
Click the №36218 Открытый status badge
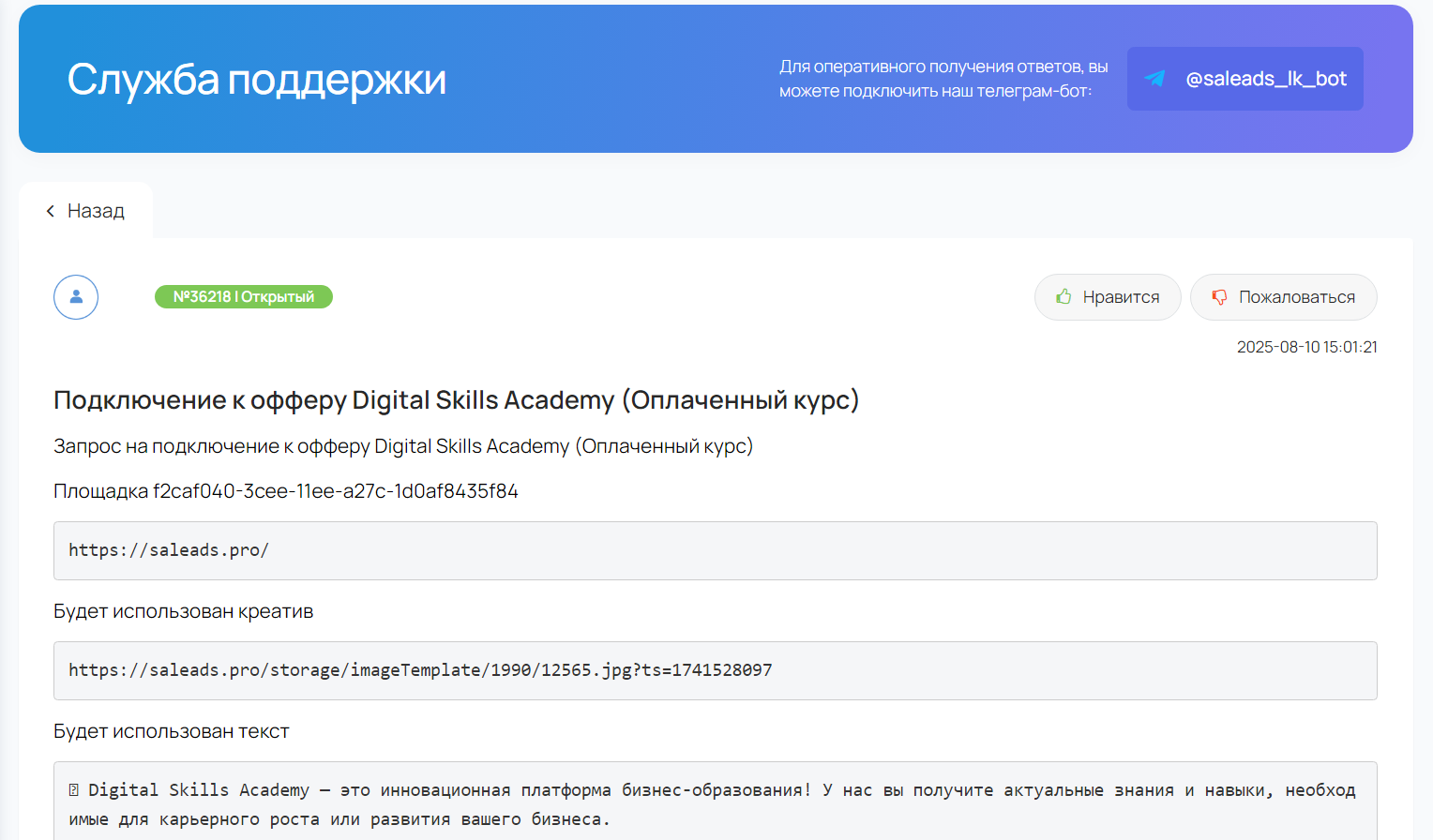pos(244,296)
